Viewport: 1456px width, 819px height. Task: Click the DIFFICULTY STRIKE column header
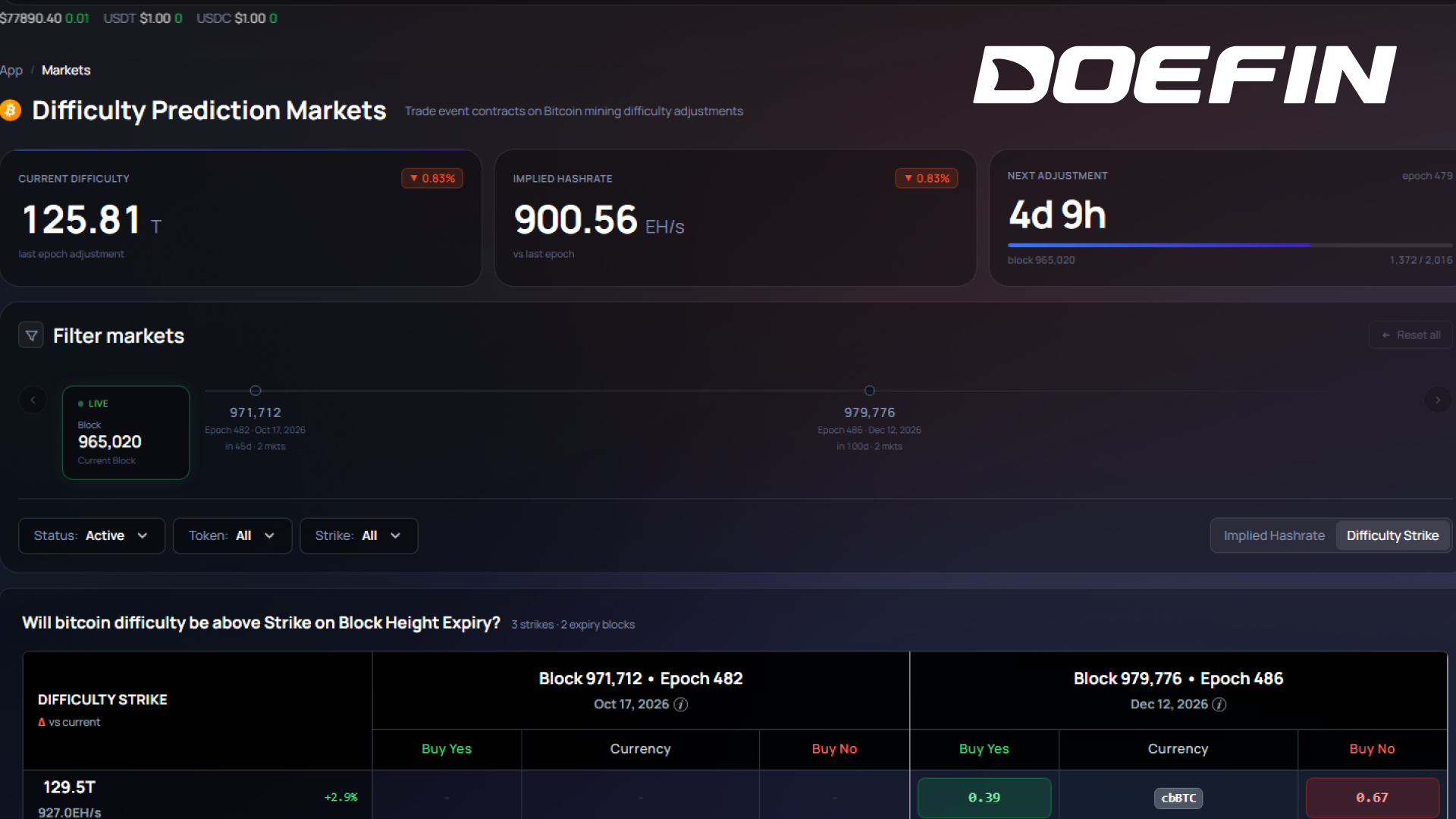point(102,700)
